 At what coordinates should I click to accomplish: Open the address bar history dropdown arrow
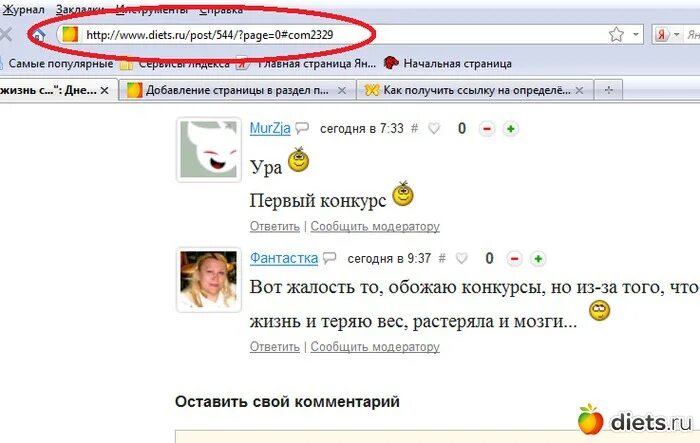(x=636, y=34)
